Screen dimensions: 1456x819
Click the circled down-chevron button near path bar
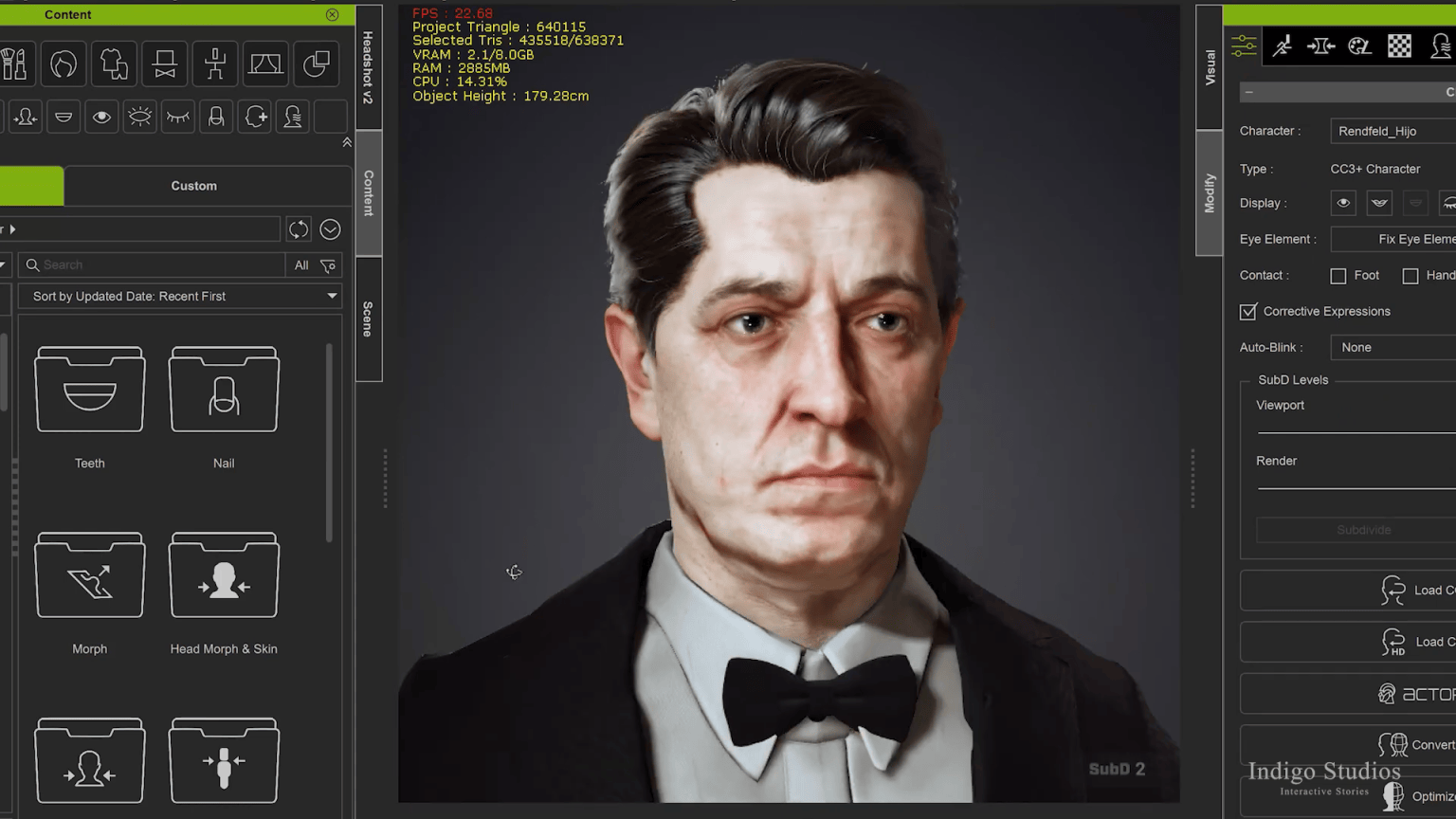point(330,229)
